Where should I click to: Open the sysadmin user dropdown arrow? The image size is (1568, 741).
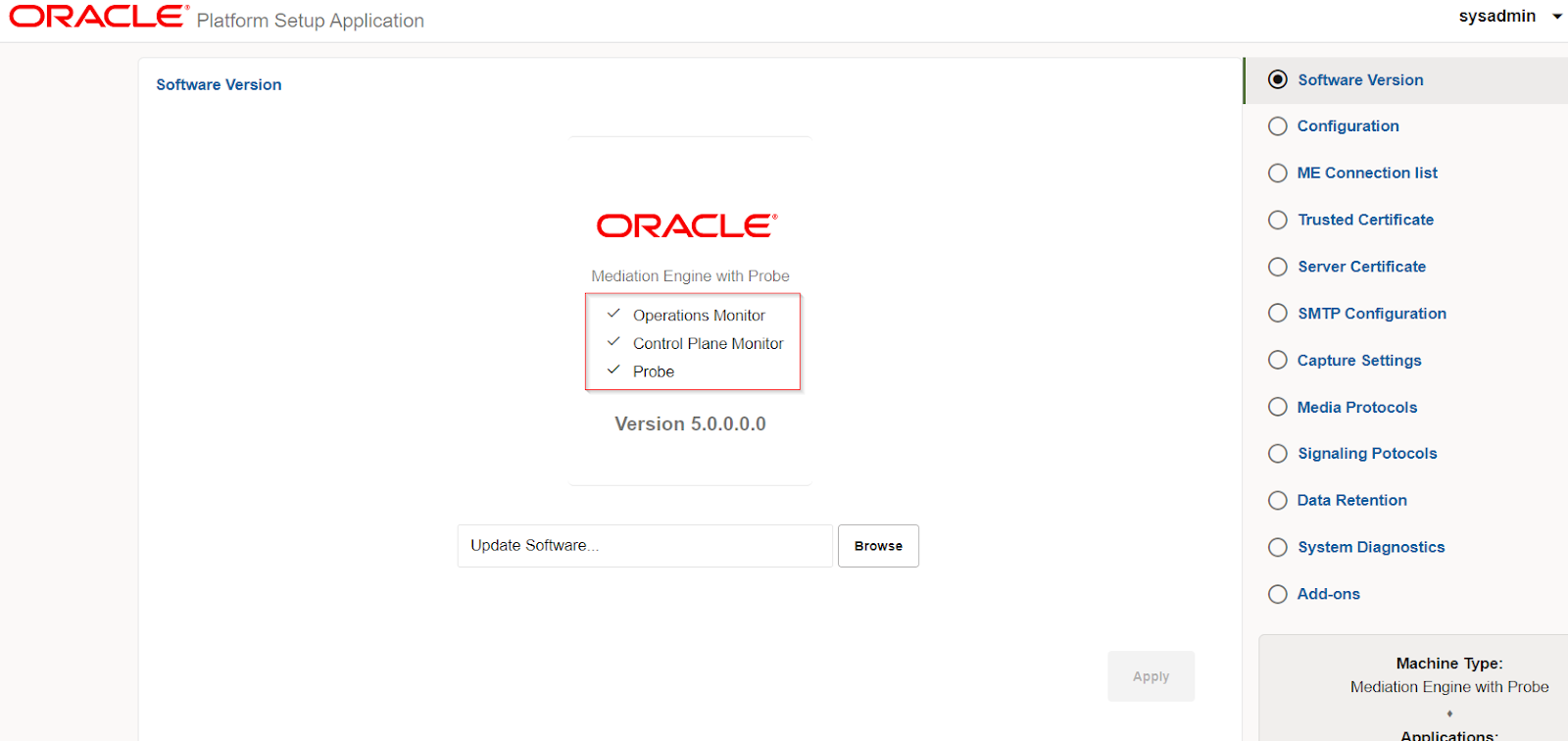pos(1557,17)
